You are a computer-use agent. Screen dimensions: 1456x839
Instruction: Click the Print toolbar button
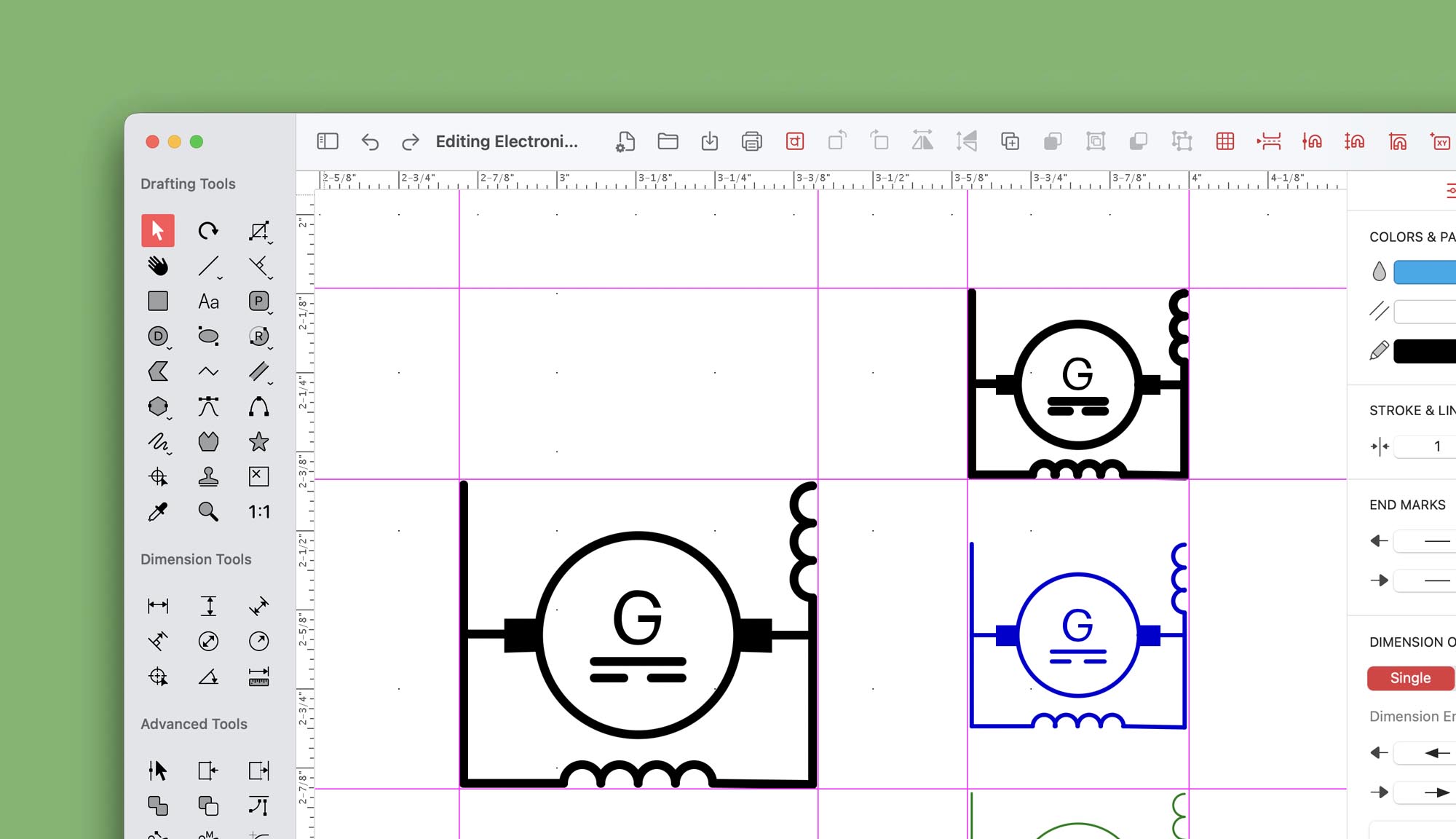point(751,141)
